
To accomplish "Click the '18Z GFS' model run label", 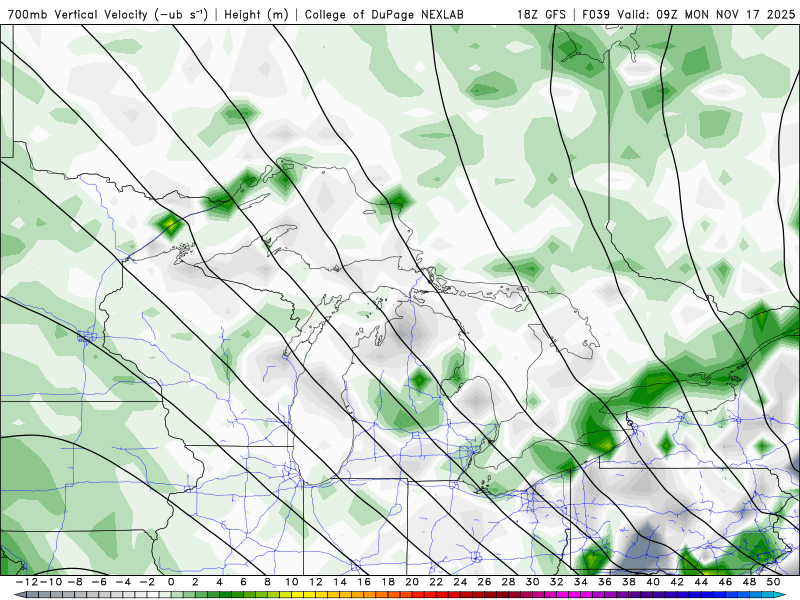I will (541, 14).
